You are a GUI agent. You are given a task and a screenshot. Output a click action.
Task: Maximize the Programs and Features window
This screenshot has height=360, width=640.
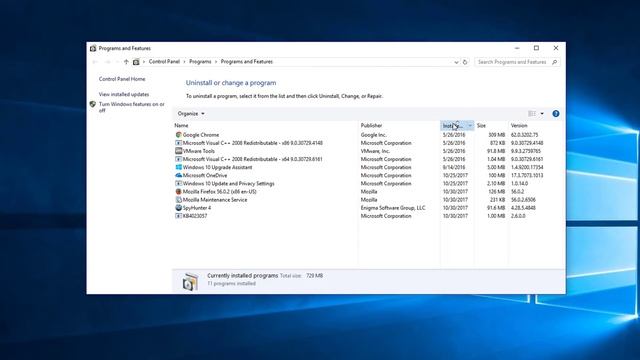tap(536, 48)
